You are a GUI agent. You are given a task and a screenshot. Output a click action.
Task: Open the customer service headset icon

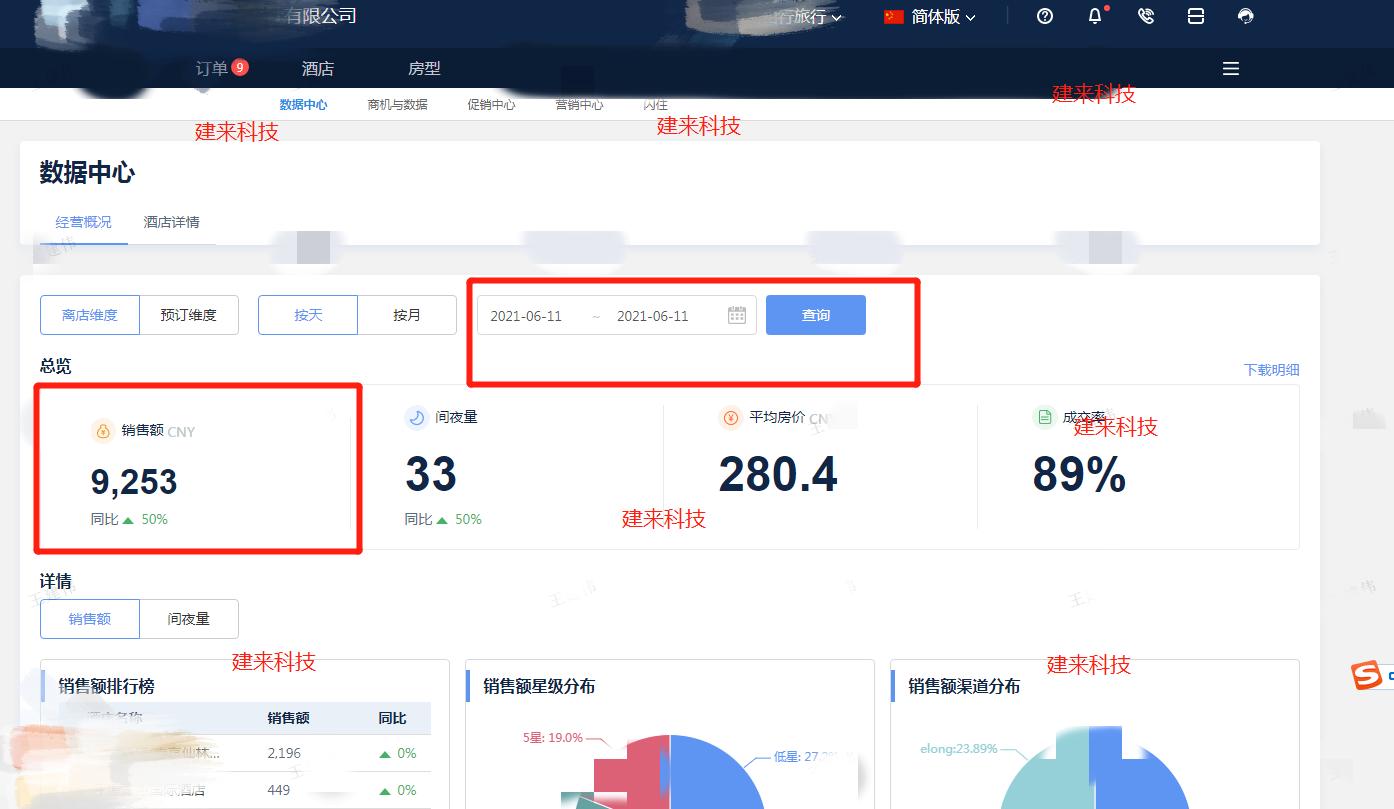1245,16
